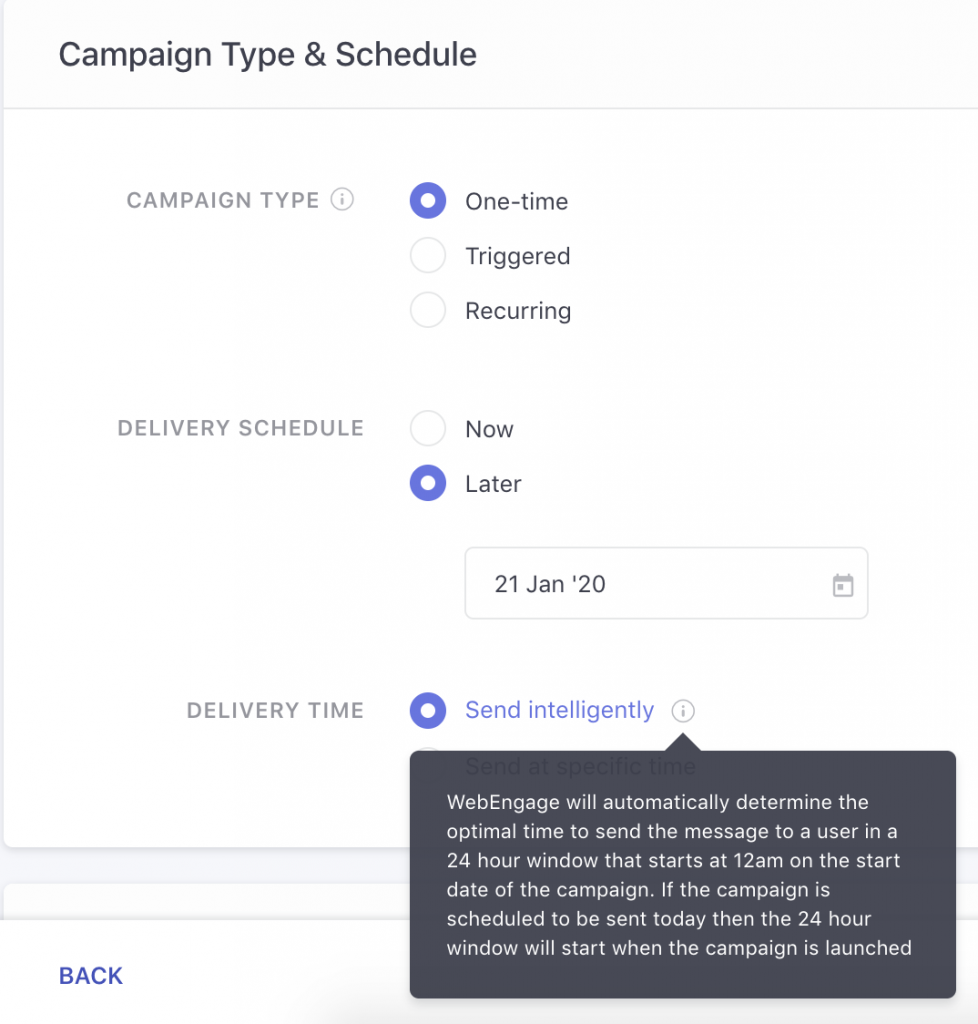Viewport: 978px width, 1024px height.
Task: Tap the info circle next to Send intelligently
Action: (x=683, y=711)
